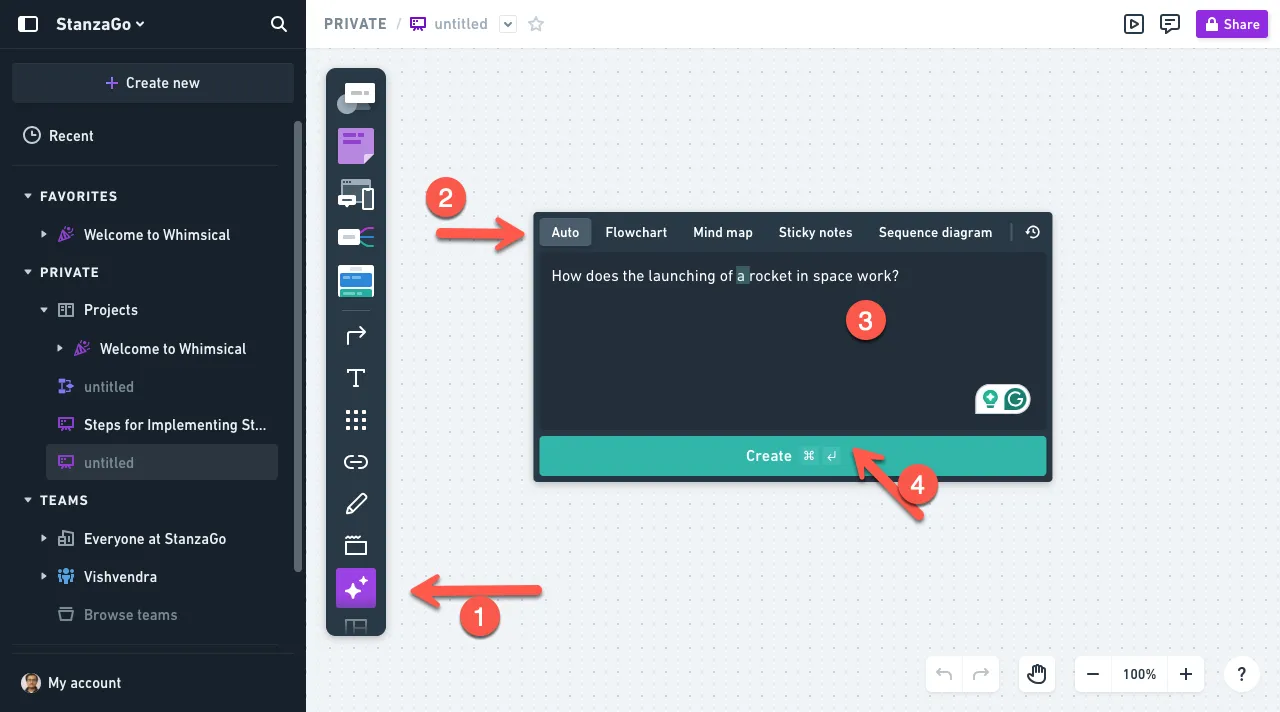Screen dimensions: 1280x712
Task: Switch to Auto tab
Action: click(x=565, y=232)
